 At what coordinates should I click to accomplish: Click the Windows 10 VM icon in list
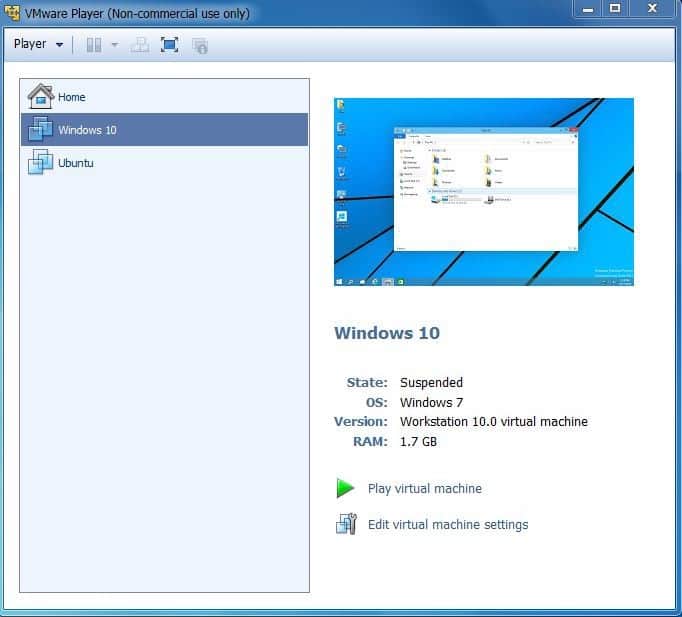40,129
